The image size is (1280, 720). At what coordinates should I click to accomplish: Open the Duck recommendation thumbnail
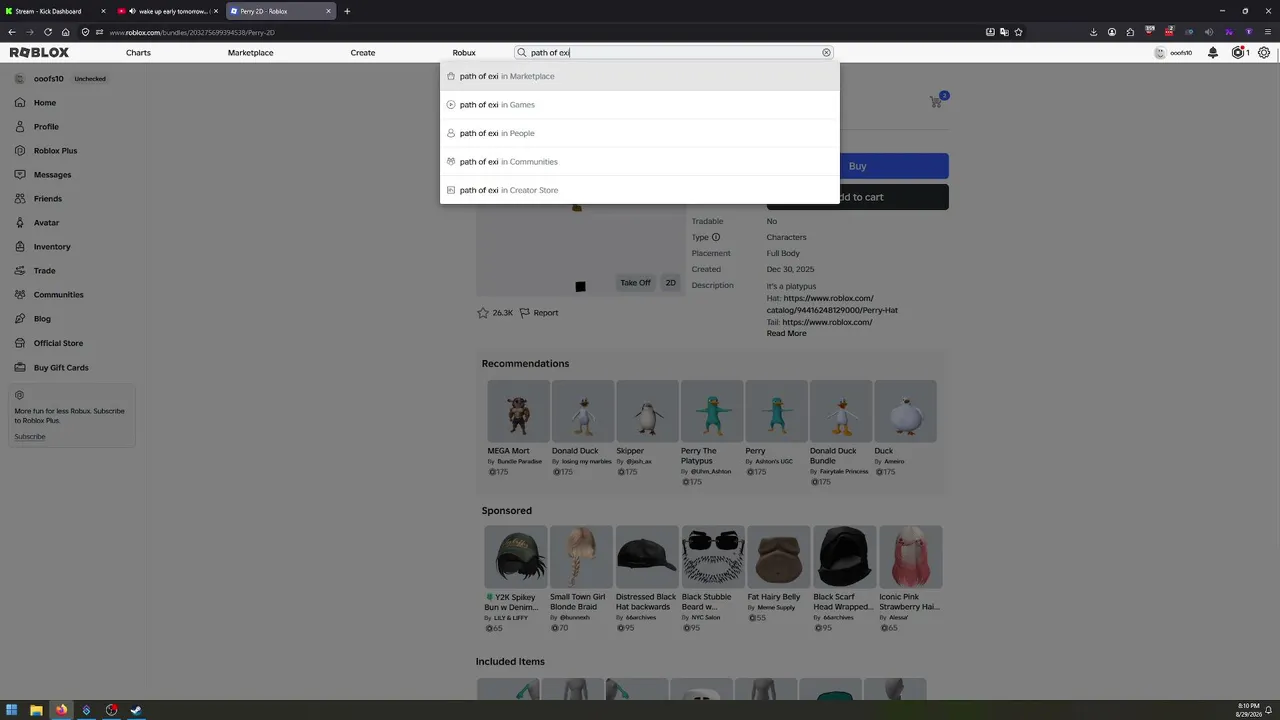[x=905, y=411]
